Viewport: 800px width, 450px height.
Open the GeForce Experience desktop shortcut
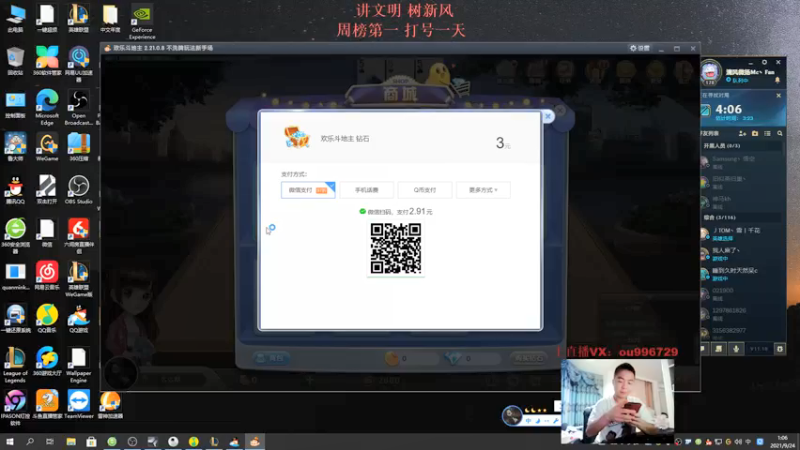142,22
